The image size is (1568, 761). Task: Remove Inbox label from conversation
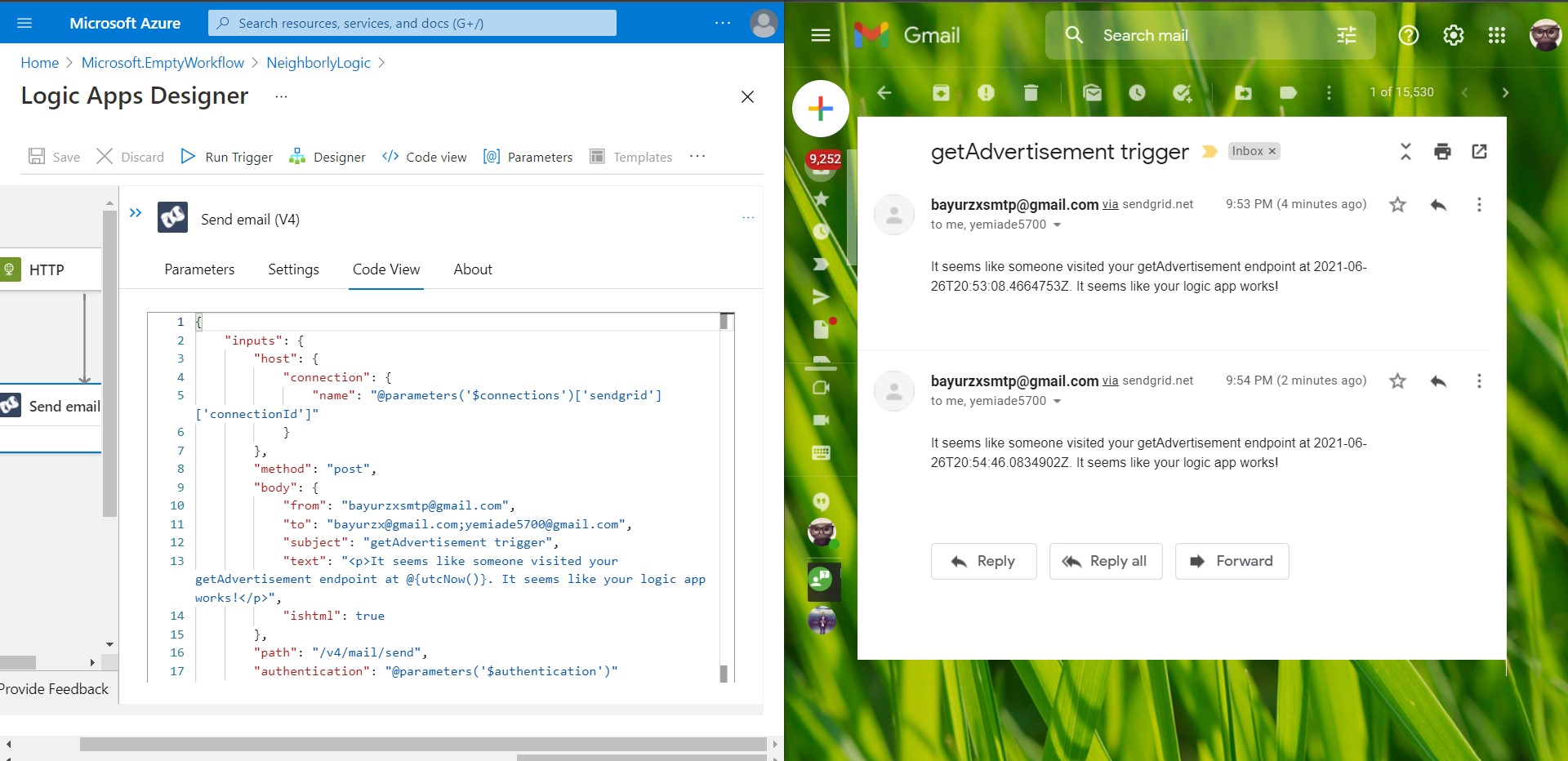tap(1272, 151)
